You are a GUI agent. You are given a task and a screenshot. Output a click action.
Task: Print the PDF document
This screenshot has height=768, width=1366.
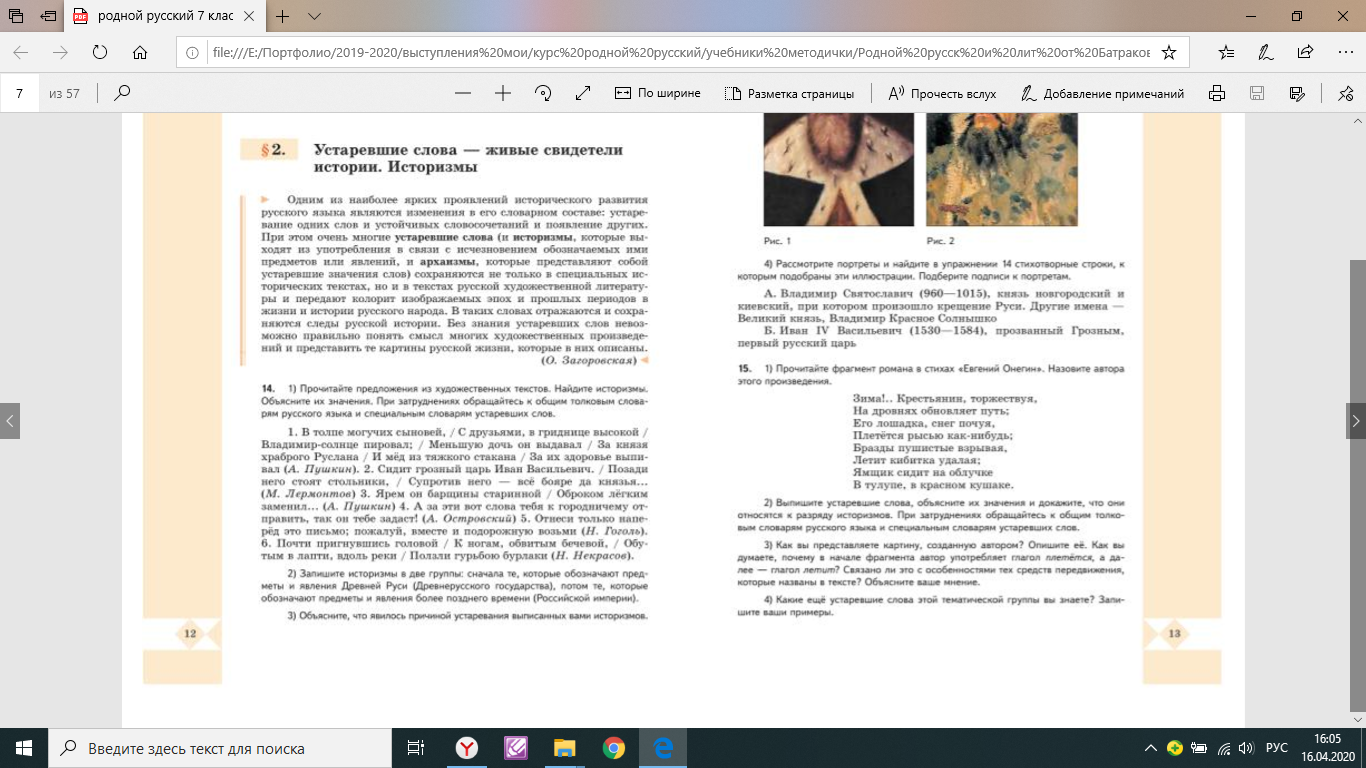click(x=1217, y=93)
